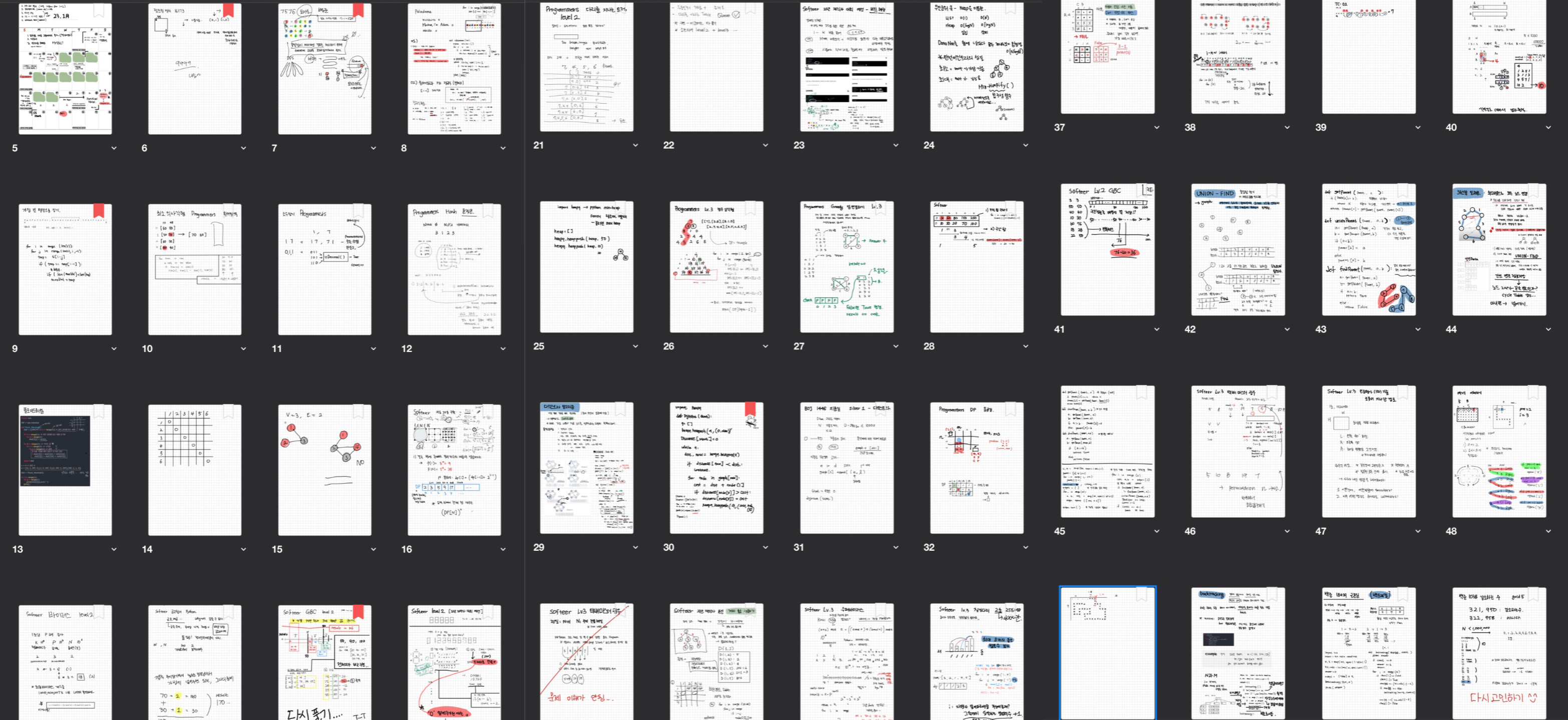Open the blue-outlined selected page thumbnail
Image resolution: width=1568 pixels, height=720 pixels.
coord(1108,653)
